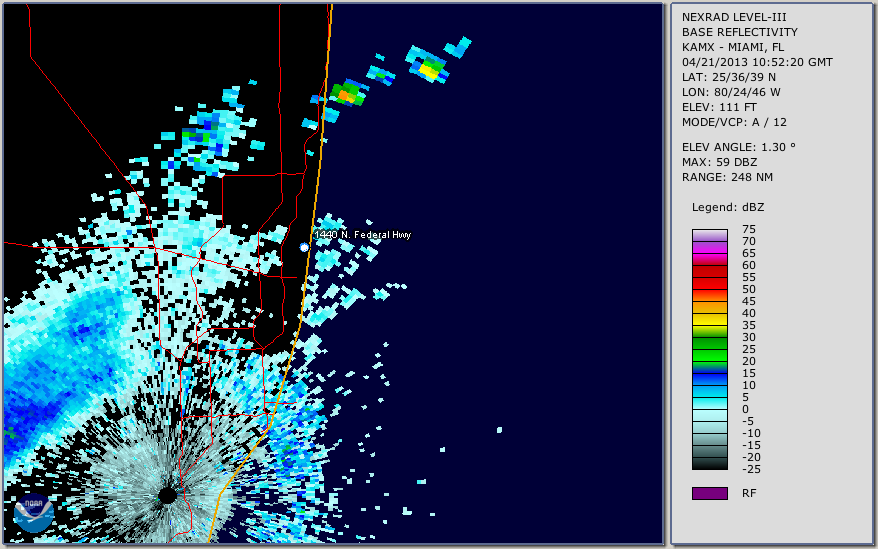Click the purple RF legend swatch
The image size is (878, 549).
pyautogui.click(x=709, y=493)
